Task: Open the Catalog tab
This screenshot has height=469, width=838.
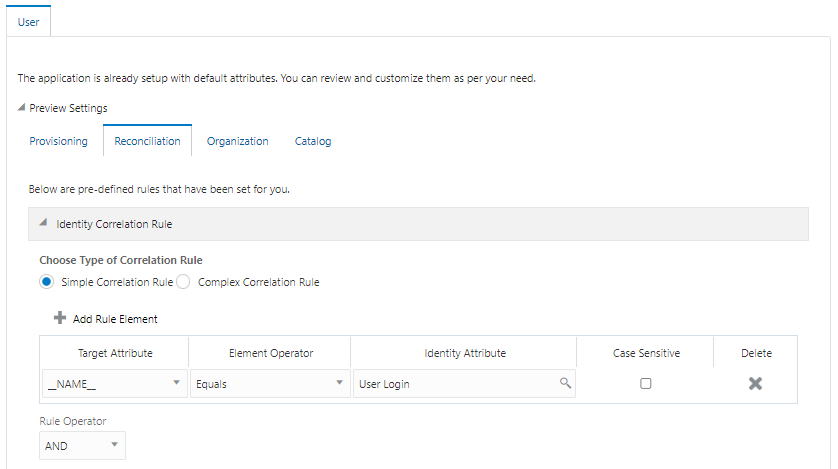Action: (313, 141)
